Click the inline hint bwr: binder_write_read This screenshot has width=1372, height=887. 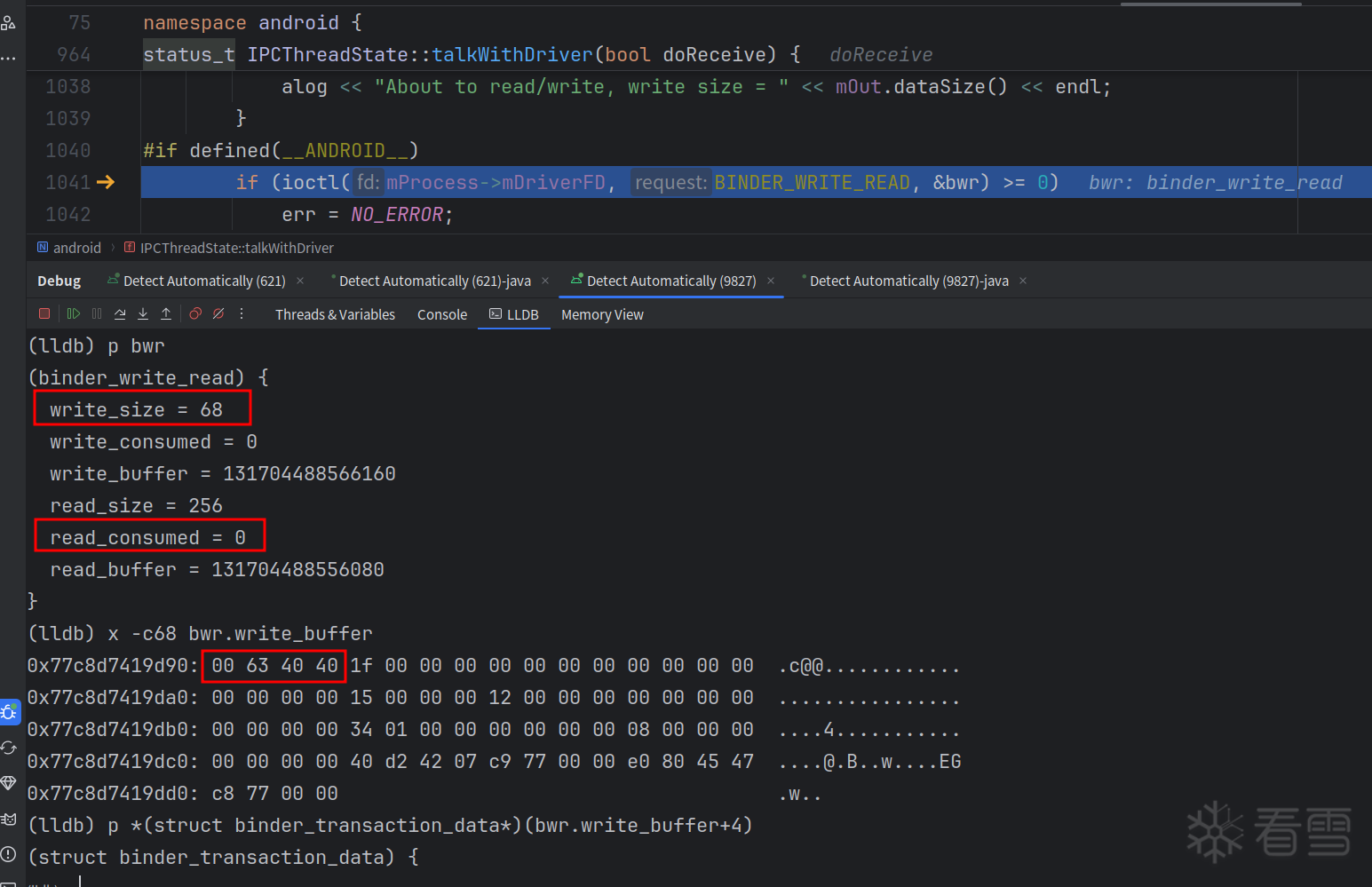coord(1216,182)
